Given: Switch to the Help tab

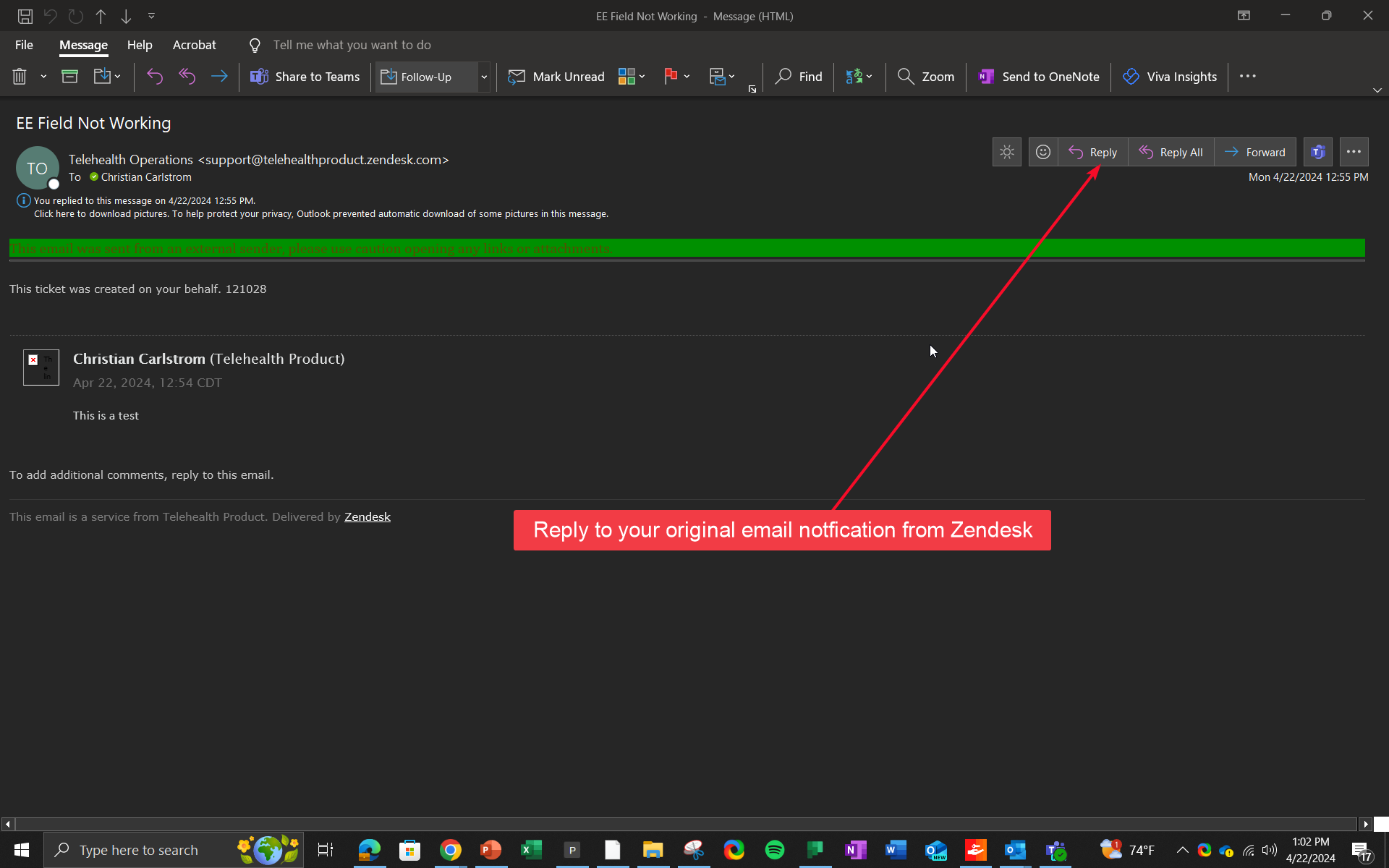Looking at the screenshot, I should point(140,45).
